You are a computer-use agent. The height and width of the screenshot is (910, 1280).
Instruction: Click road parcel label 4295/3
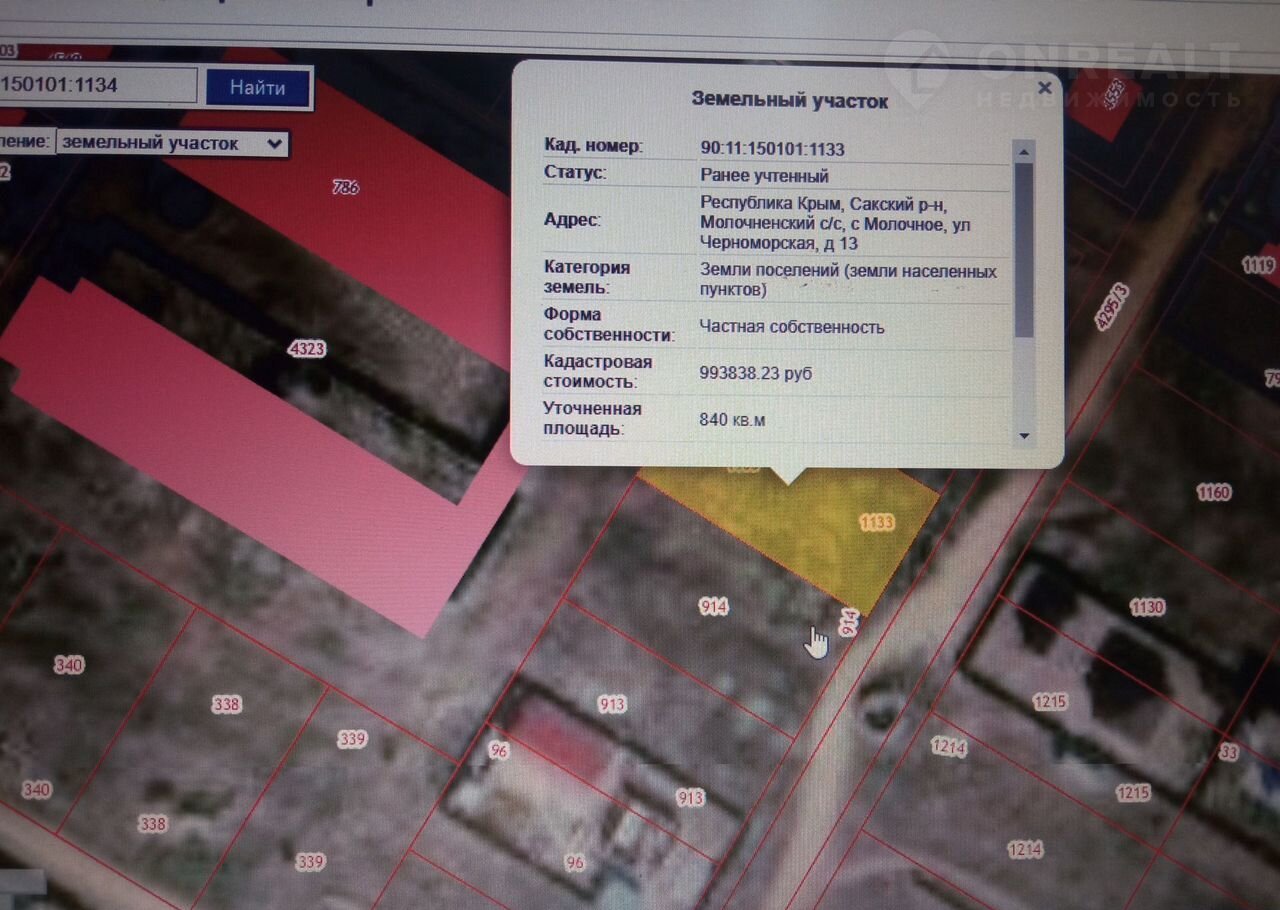1111,307
